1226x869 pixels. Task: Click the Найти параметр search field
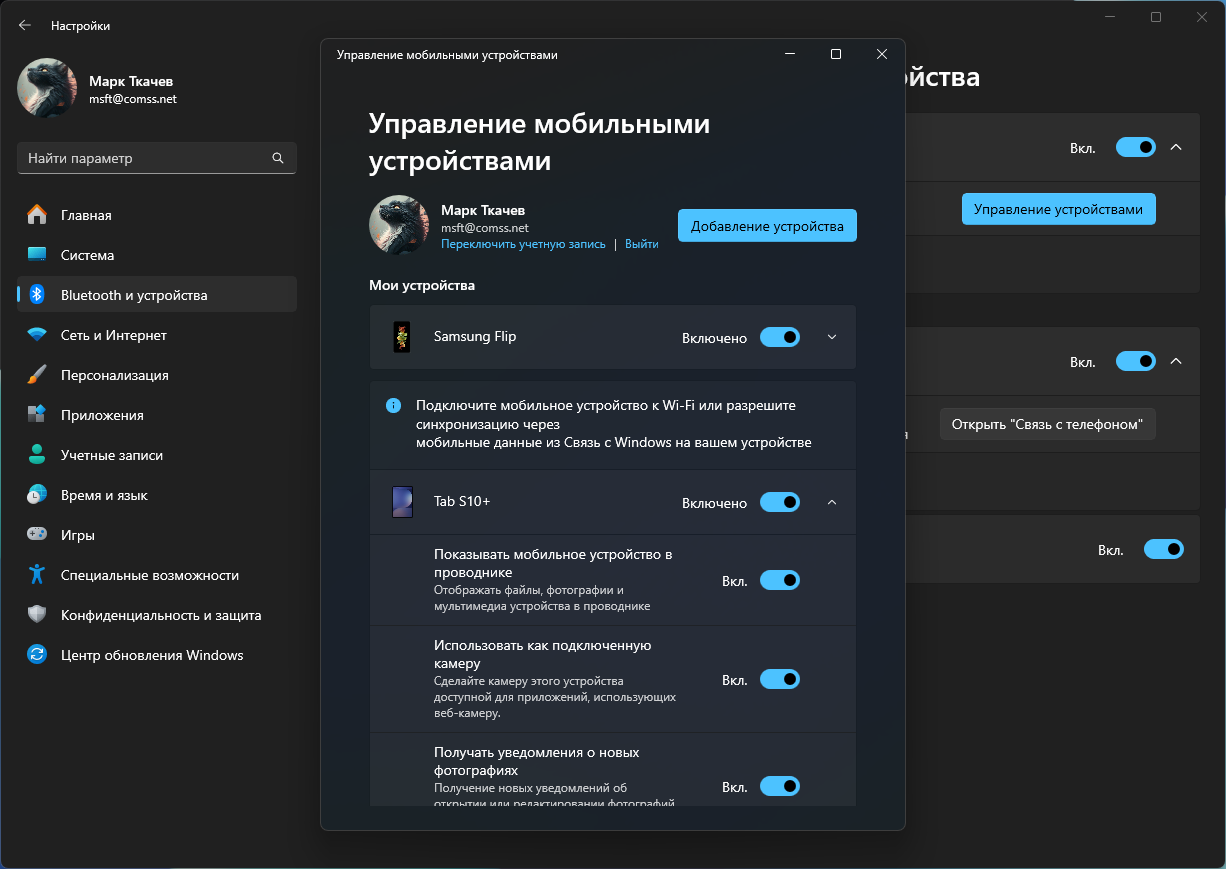(157, 158)
